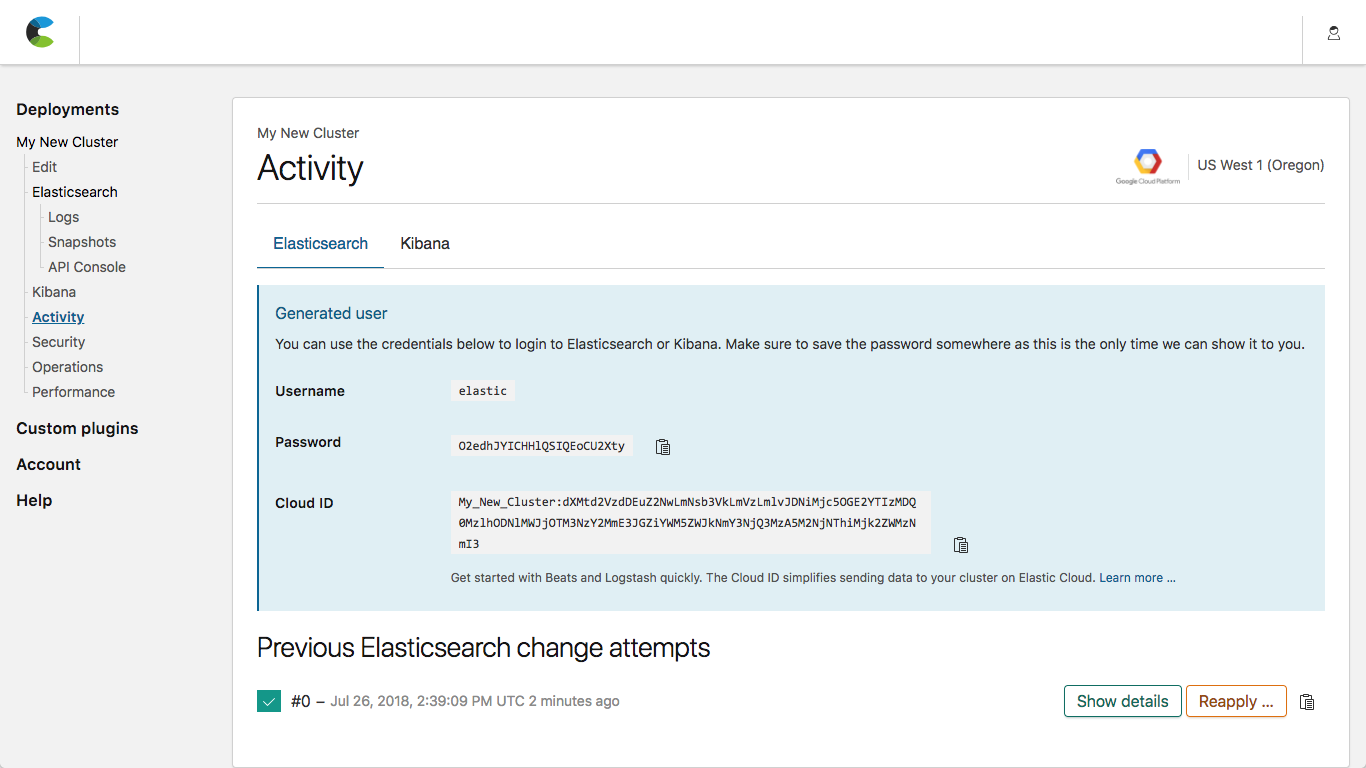
Task: Click the Elastic Cloud logo
Action: pos(40,32)
